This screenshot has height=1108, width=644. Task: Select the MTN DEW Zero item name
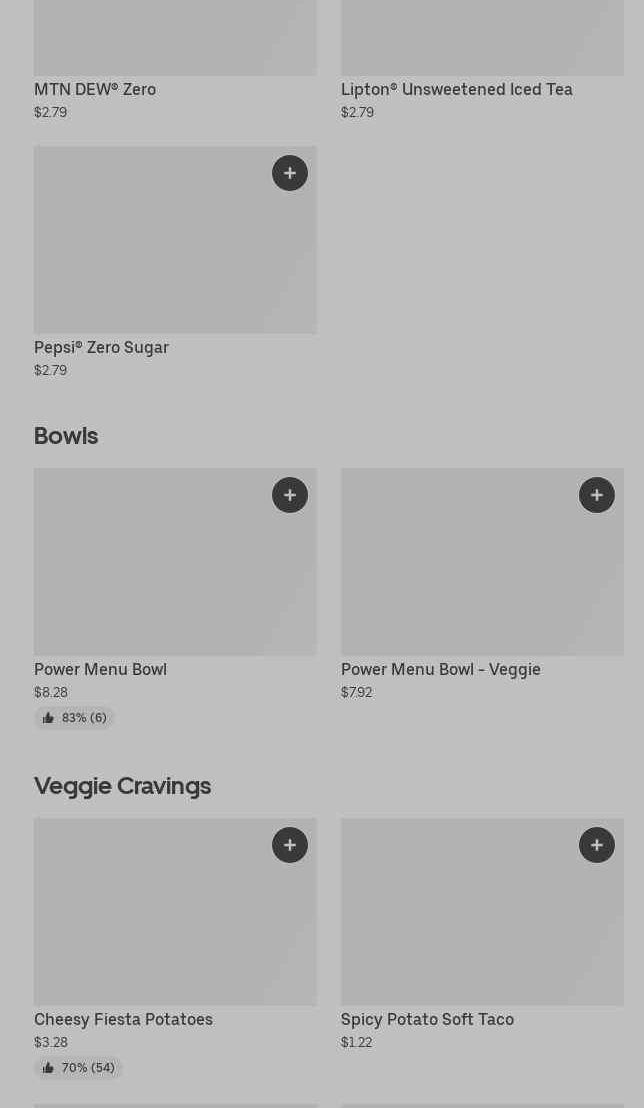tap(95, 89)
